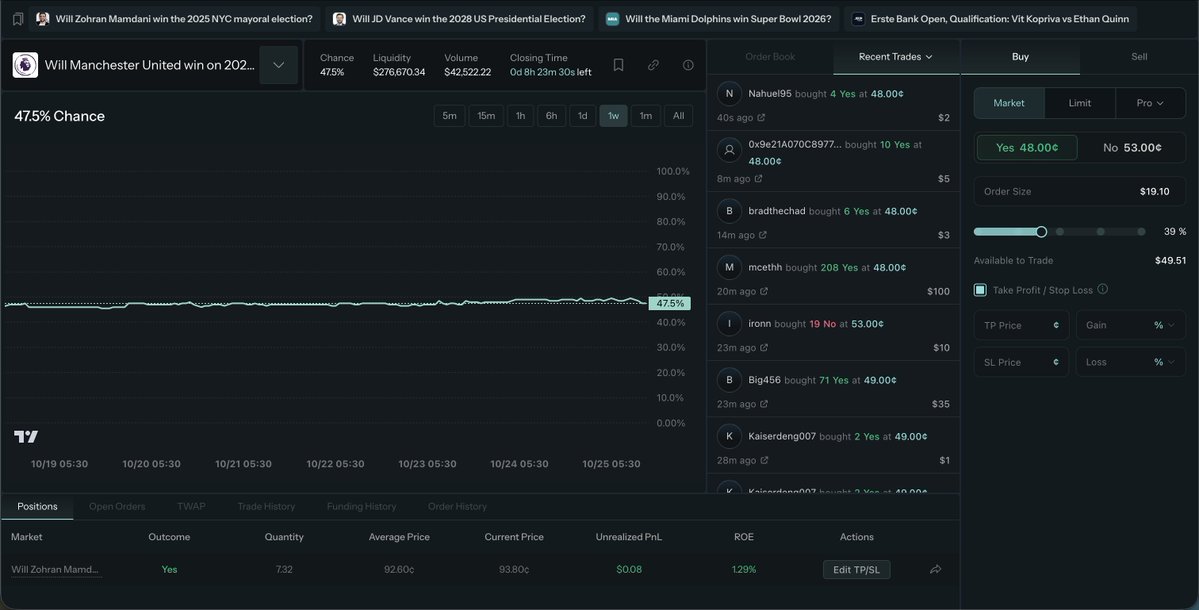Open the Miami Dolphins Super Bowl market
This screenshot has width=1199, height=610.
tap(719, 19)
